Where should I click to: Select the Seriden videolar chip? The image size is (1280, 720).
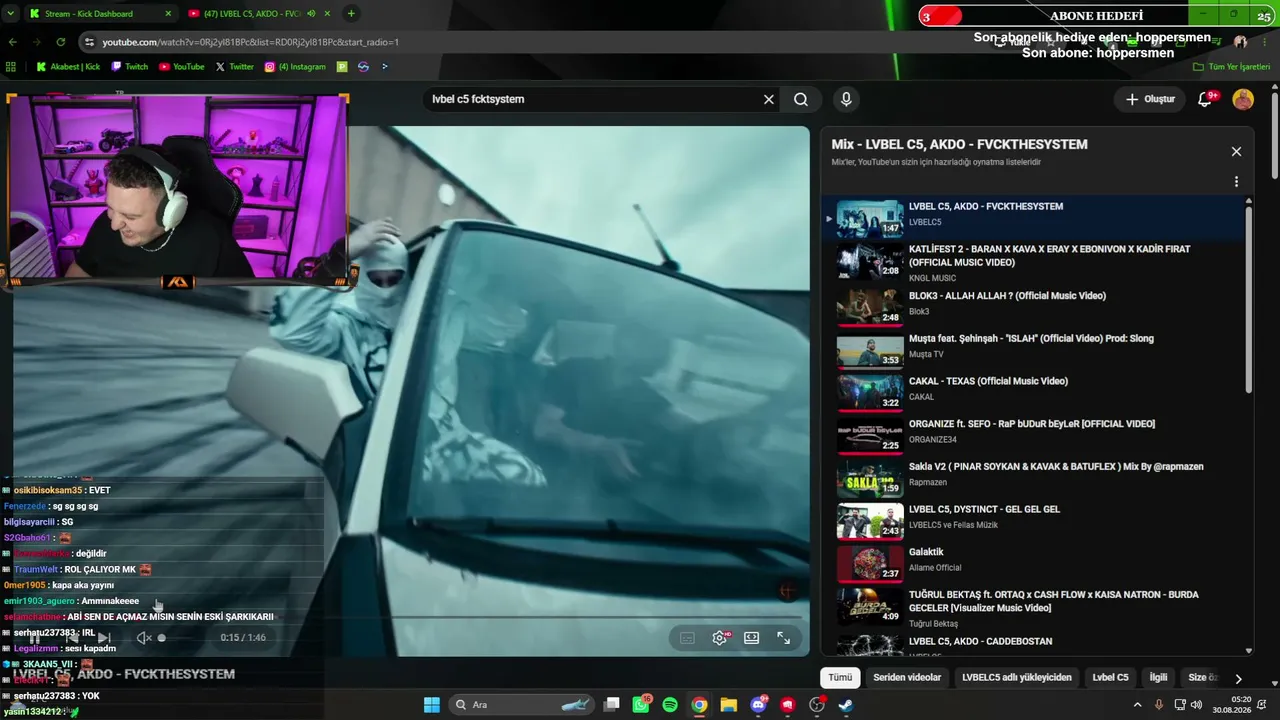[x=907, y=677]
